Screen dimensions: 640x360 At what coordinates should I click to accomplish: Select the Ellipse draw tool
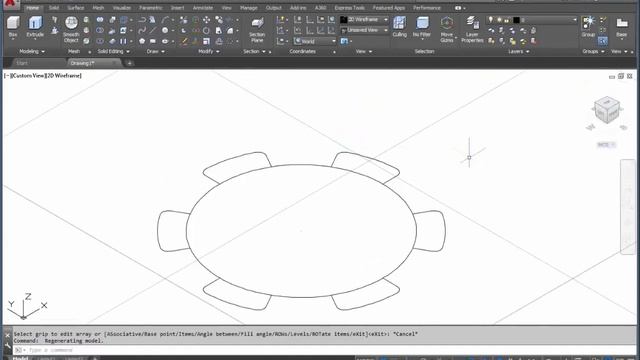coord(164,41)
